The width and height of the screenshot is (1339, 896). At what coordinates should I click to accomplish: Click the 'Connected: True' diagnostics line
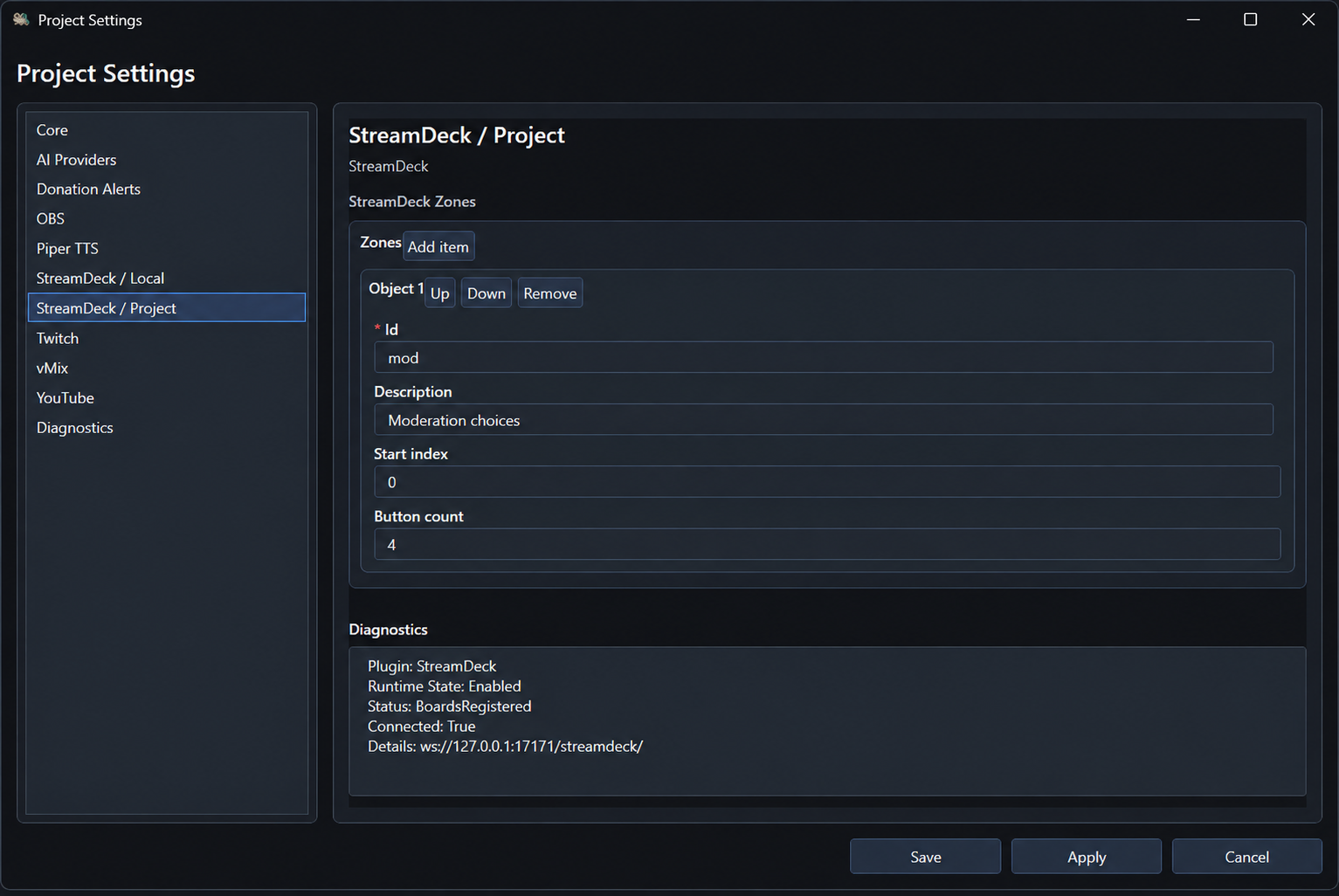coord(422,727)
